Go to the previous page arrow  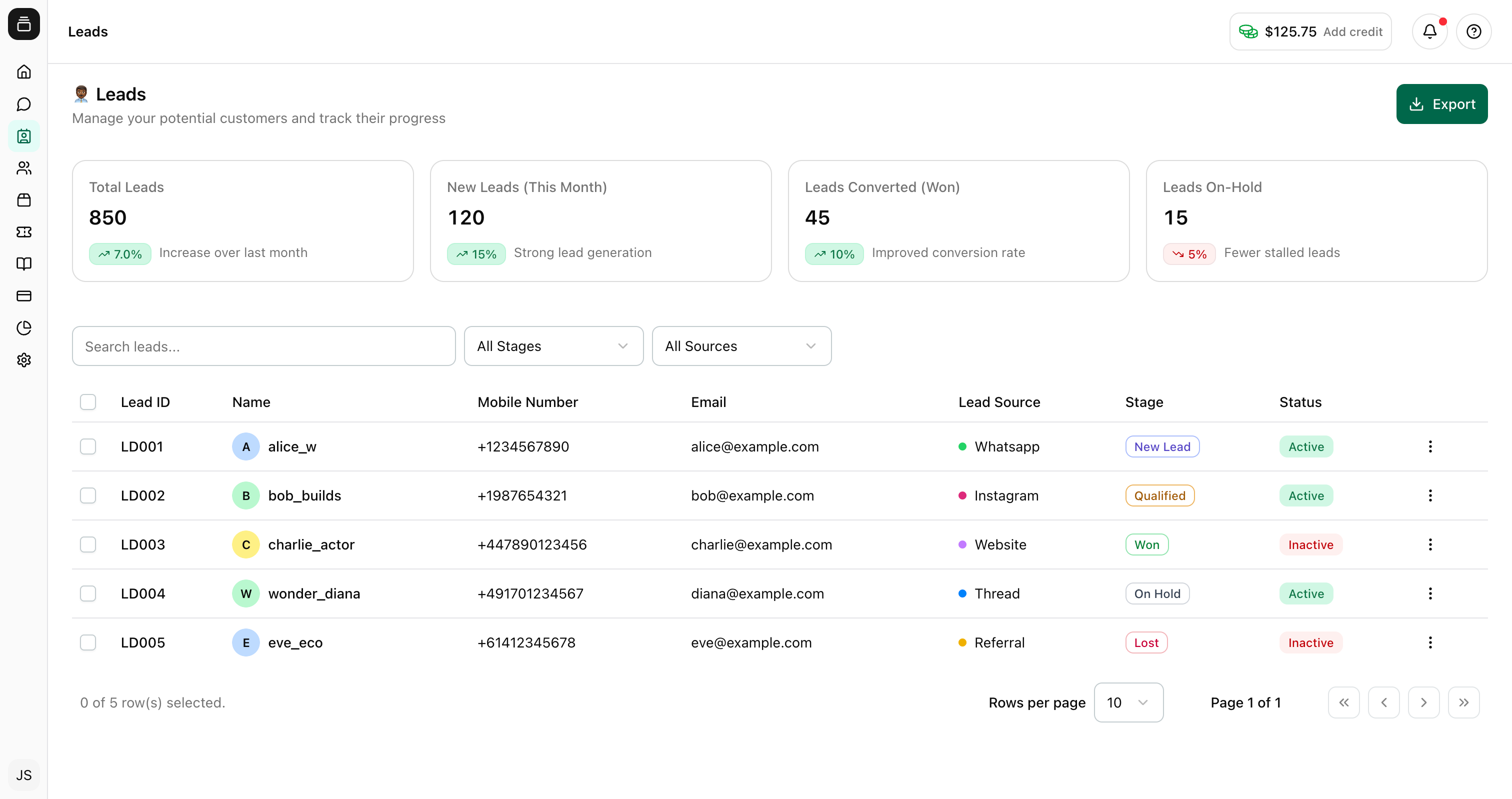click(1384, 702)
